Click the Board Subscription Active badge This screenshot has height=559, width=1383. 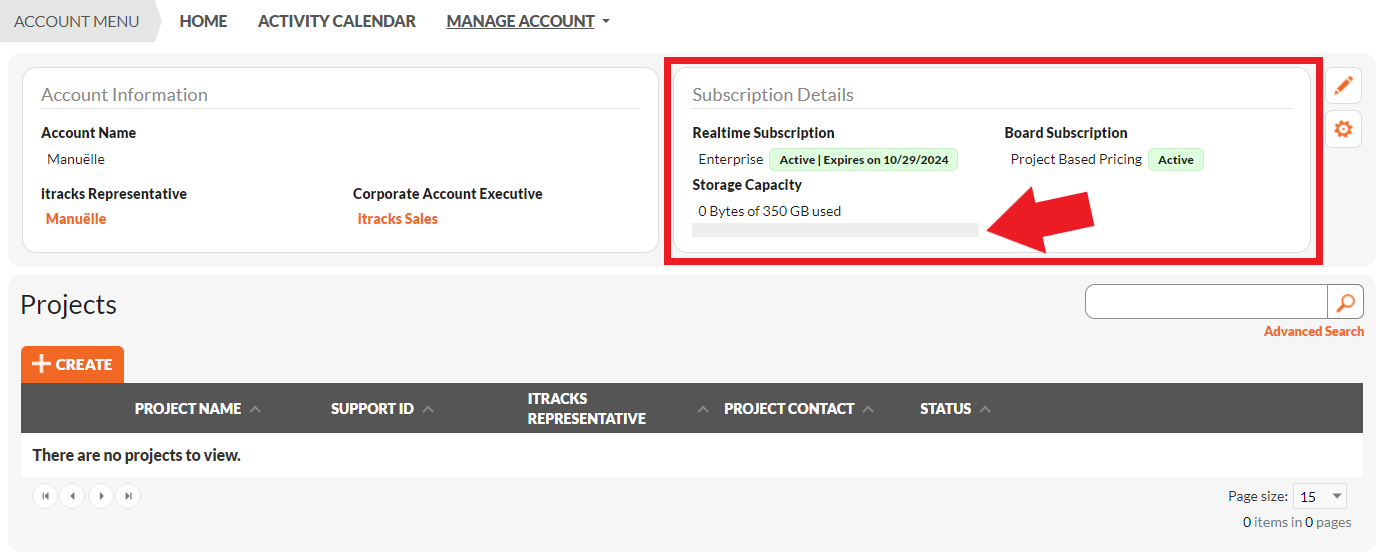pos(1176,160)
